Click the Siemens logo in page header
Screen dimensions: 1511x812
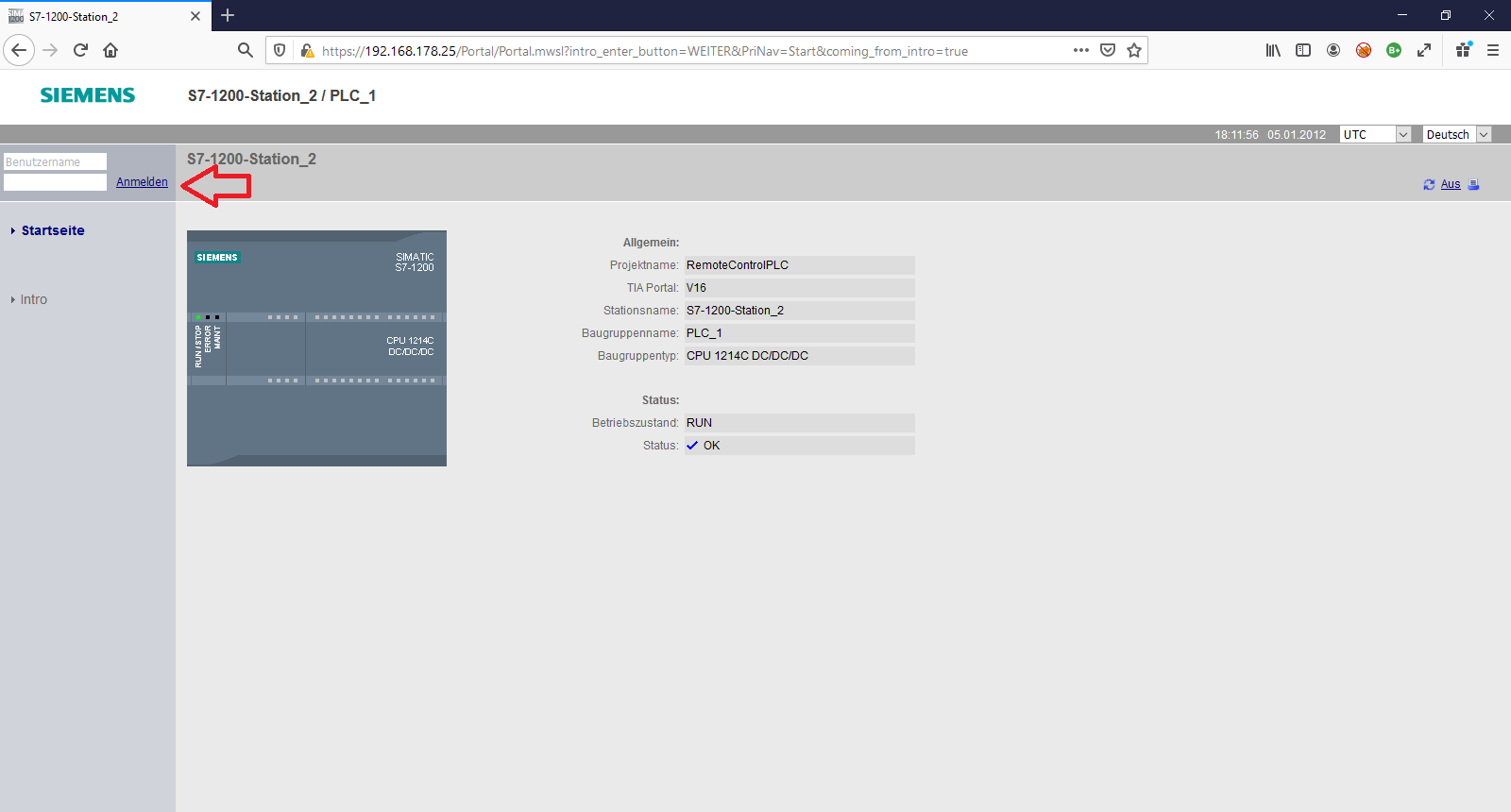(88, 95)
